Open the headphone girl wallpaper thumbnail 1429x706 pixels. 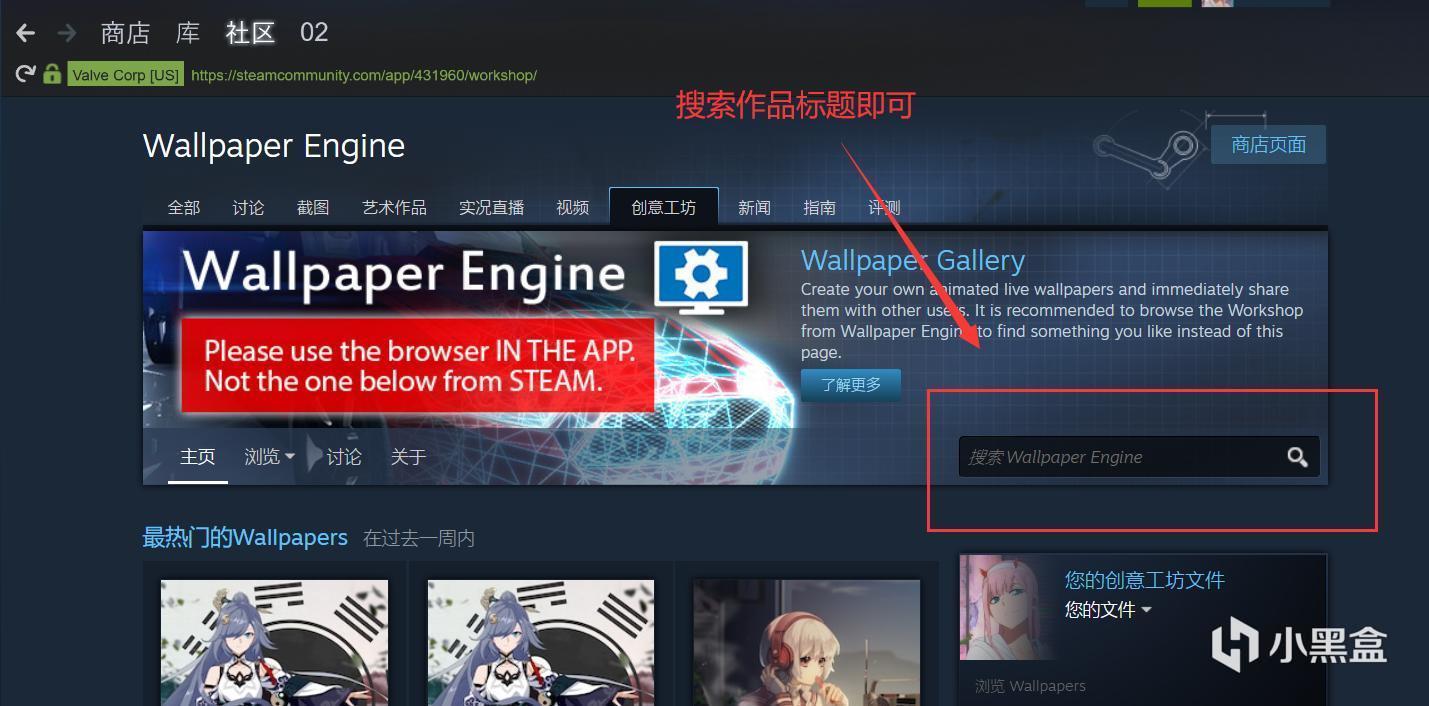click(x=807, y=643)
